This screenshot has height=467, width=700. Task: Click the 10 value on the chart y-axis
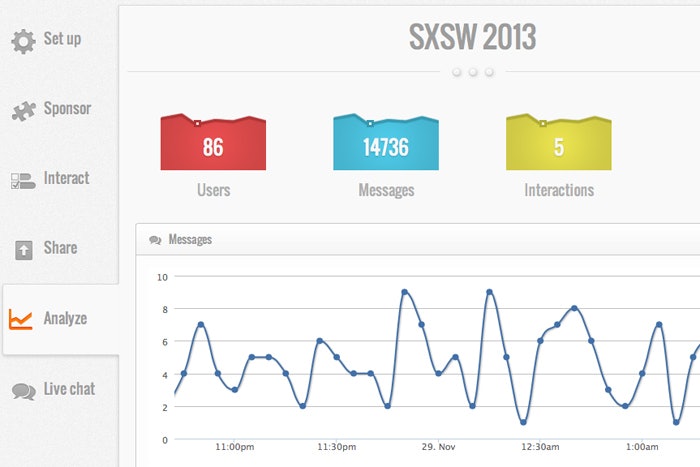[x=162, y=277]
